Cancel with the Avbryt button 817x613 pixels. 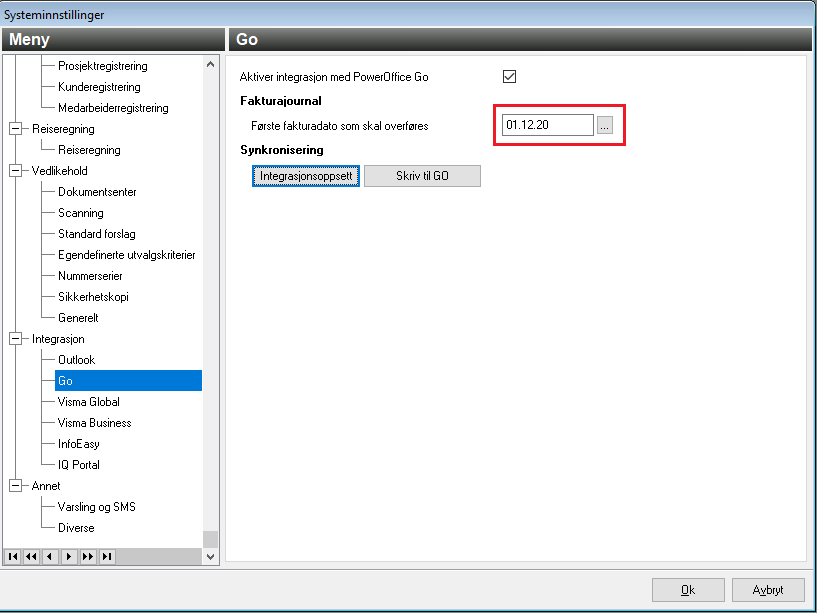pos(768,590)
